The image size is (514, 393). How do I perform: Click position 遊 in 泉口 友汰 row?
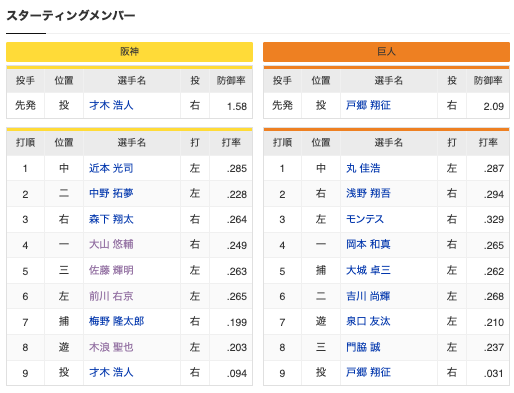[321, 321]
